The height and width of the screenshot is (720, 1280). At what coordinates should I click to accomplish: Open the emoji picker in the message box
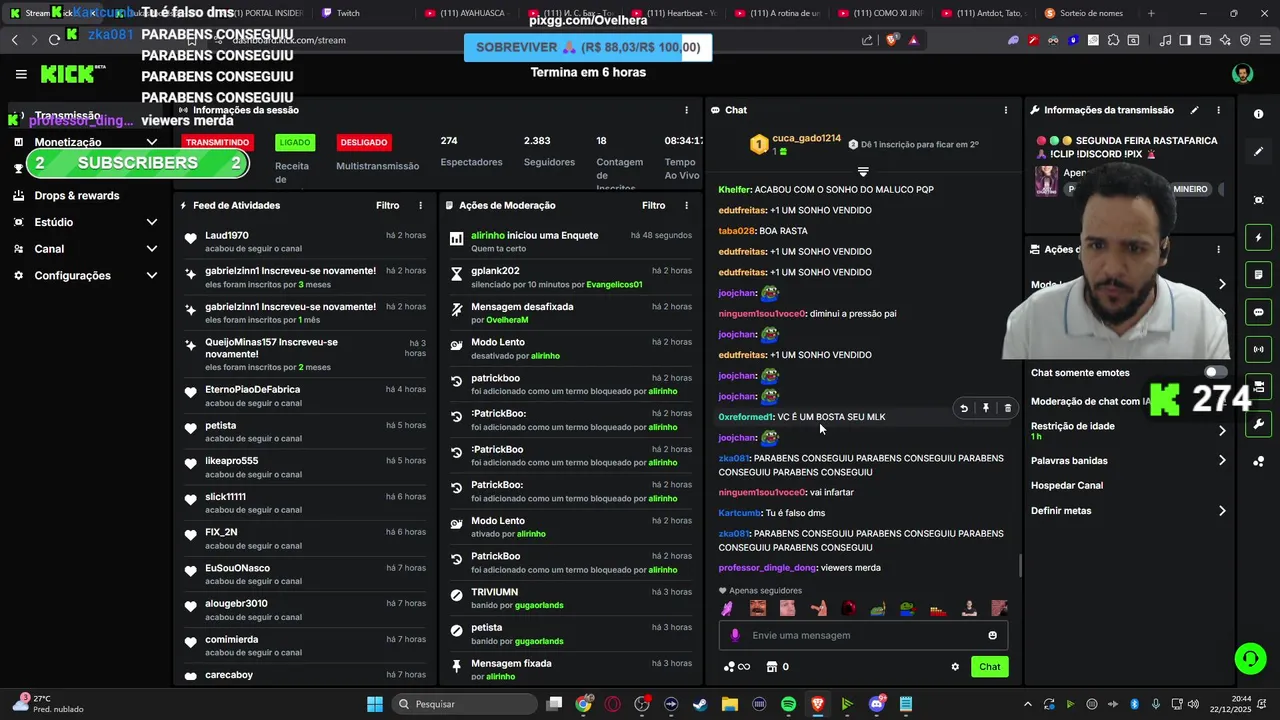pyautogui.click(x=992, y=635)
